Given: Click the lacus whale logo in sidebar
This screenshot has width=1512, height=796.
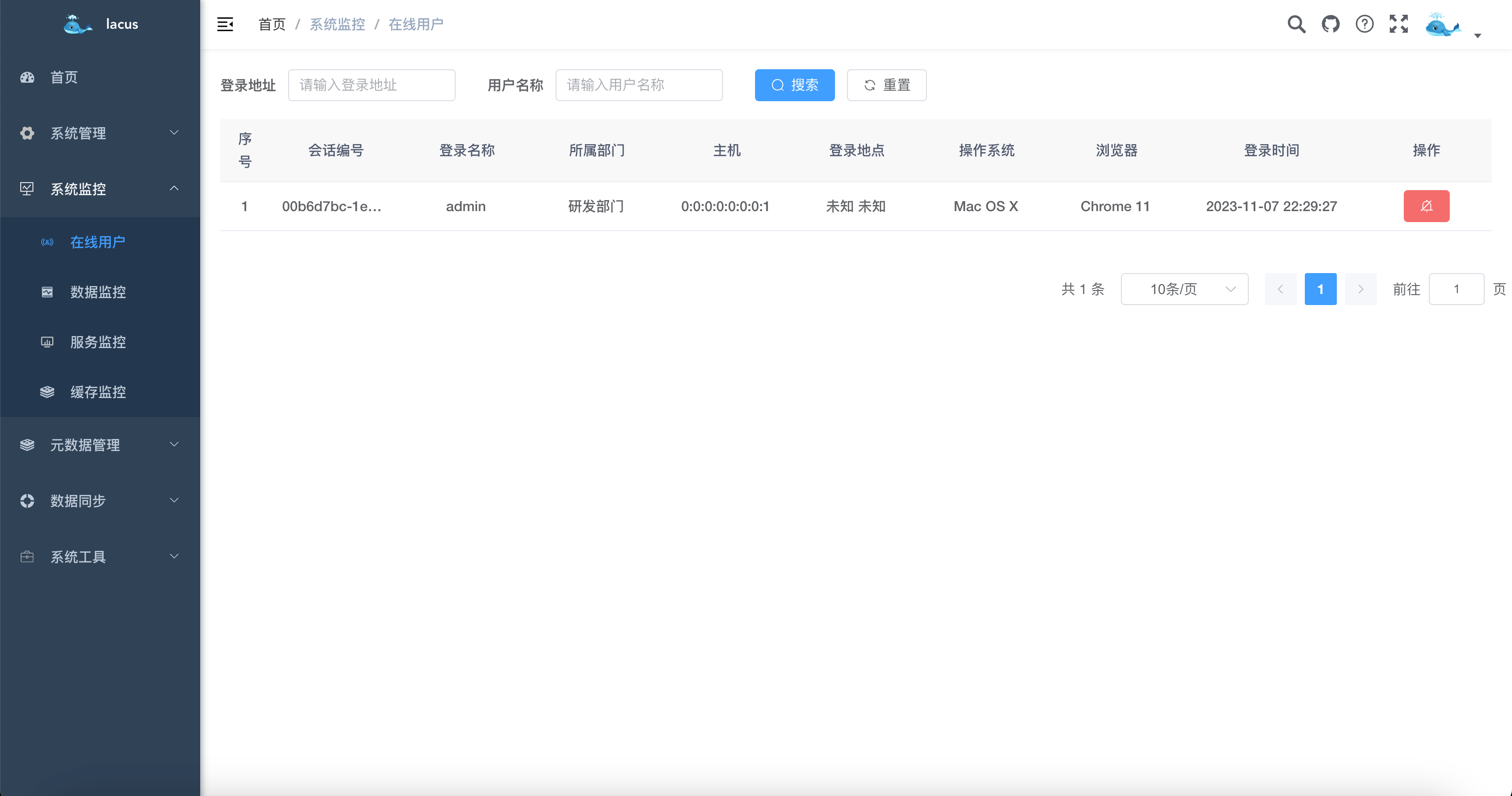Looking at the screenshot, I should pyautogui.click(x=78, y=24).
